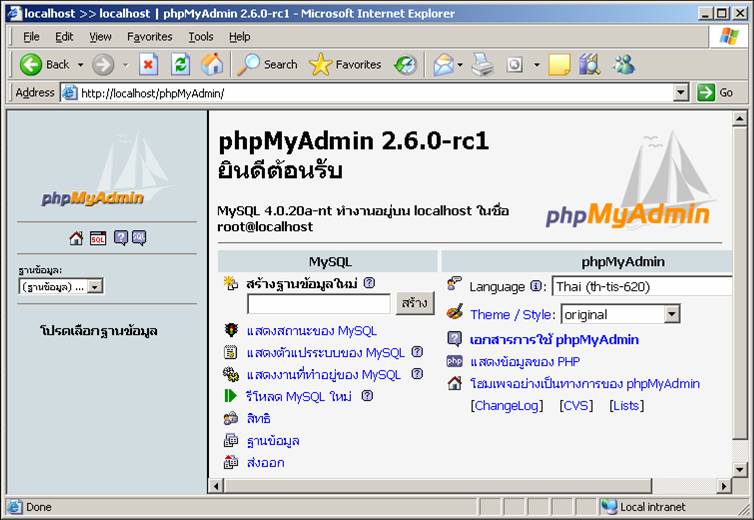Open phpMyAdmin documentation icon in left panel

pos(121,238)
